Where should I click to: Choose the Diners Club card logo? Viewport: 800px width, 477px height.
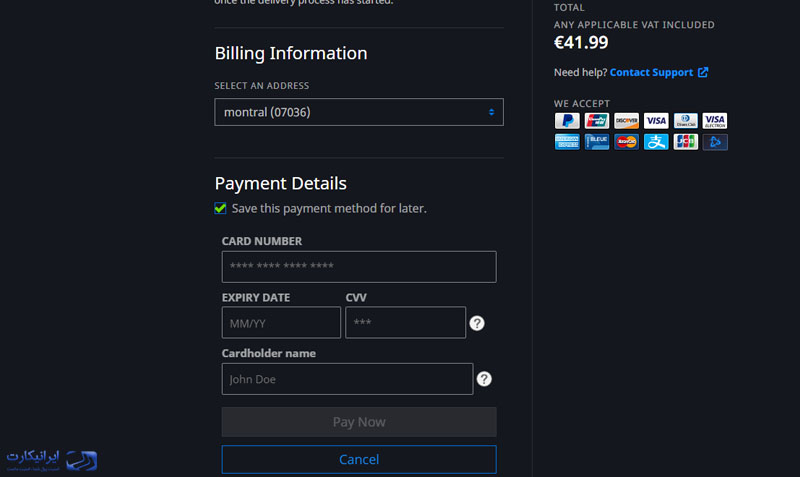(685, 121)
